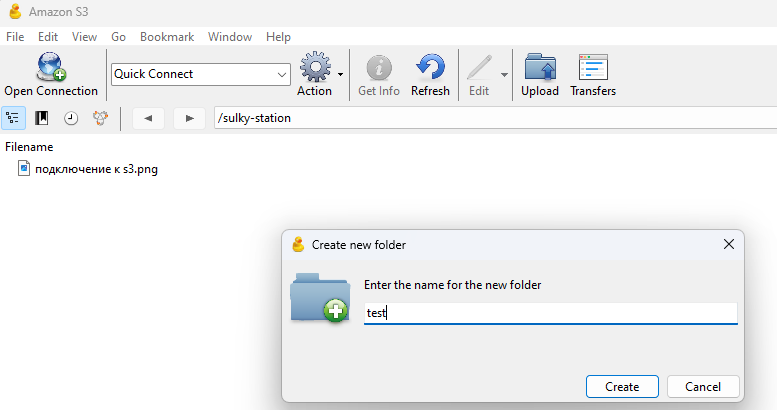This screenshot has height=410, width=777.
Task: Click the Create button
Action: click(x=622, y=386)
